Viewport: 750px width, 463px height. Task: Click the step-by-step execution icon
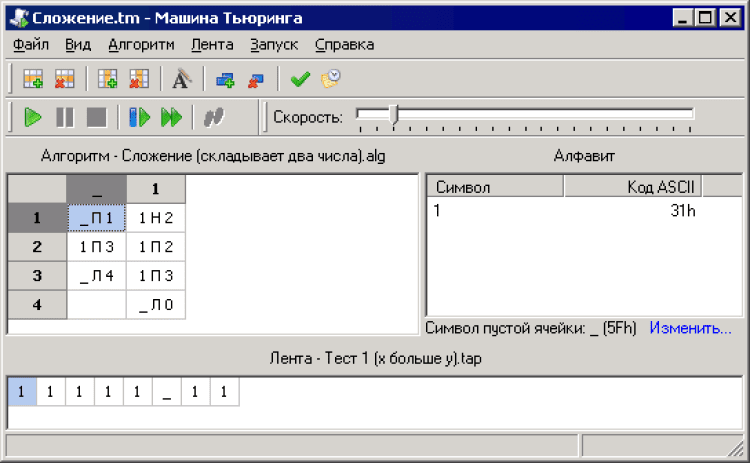pos(139,117)
